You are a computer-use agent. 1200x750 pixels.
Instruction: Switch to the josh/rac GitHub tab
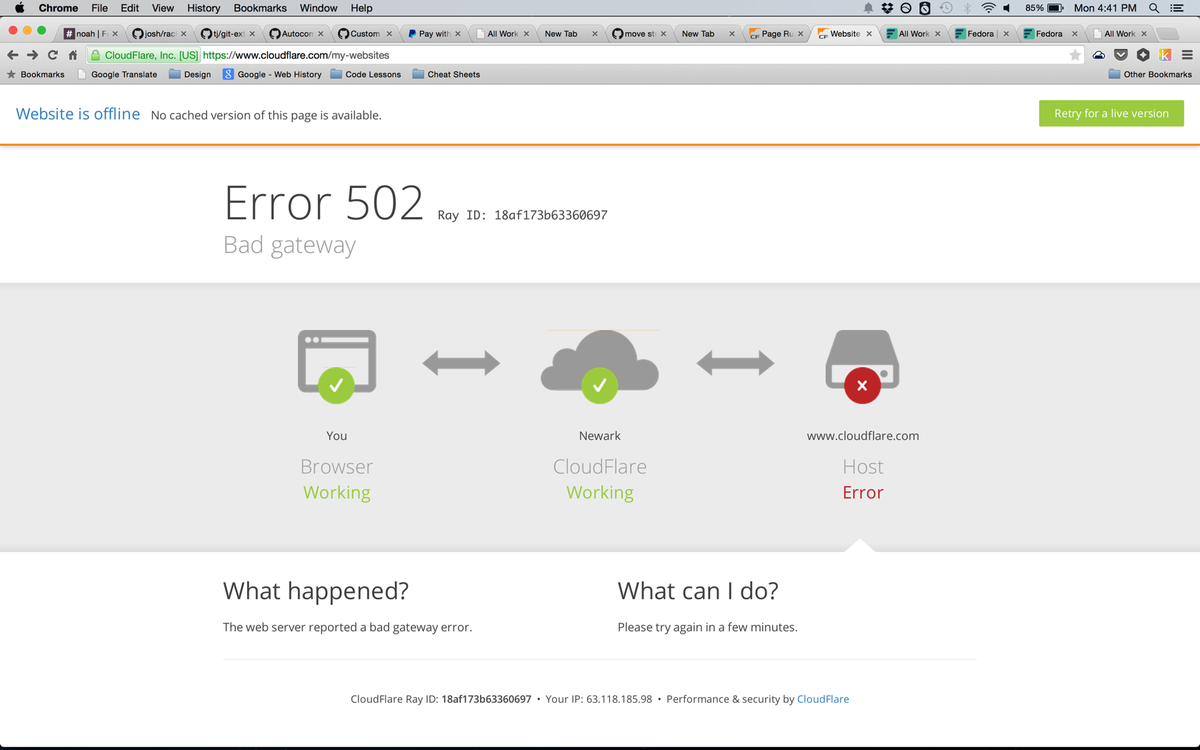tap(159, 34)
